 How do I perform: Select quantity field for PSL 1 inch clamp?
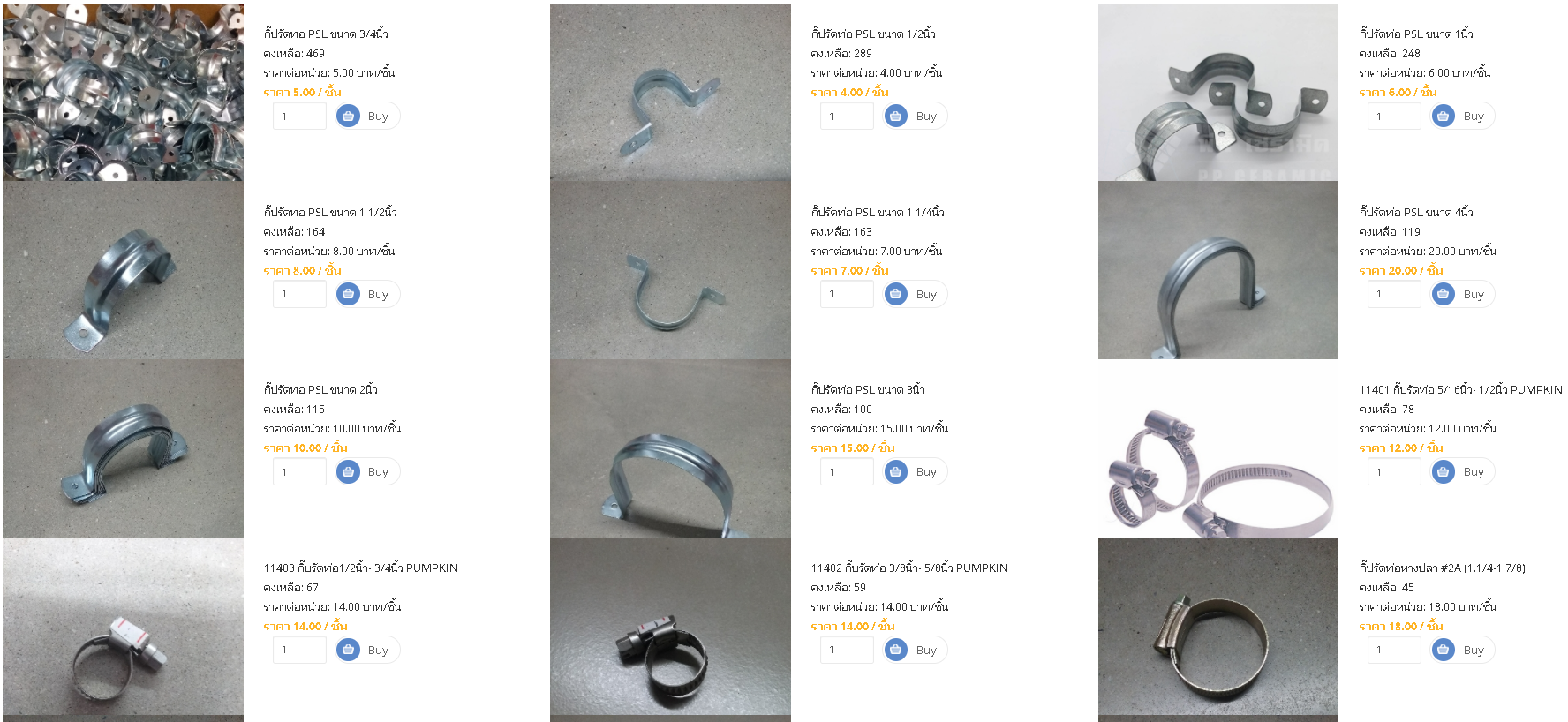coord(1395,116)
